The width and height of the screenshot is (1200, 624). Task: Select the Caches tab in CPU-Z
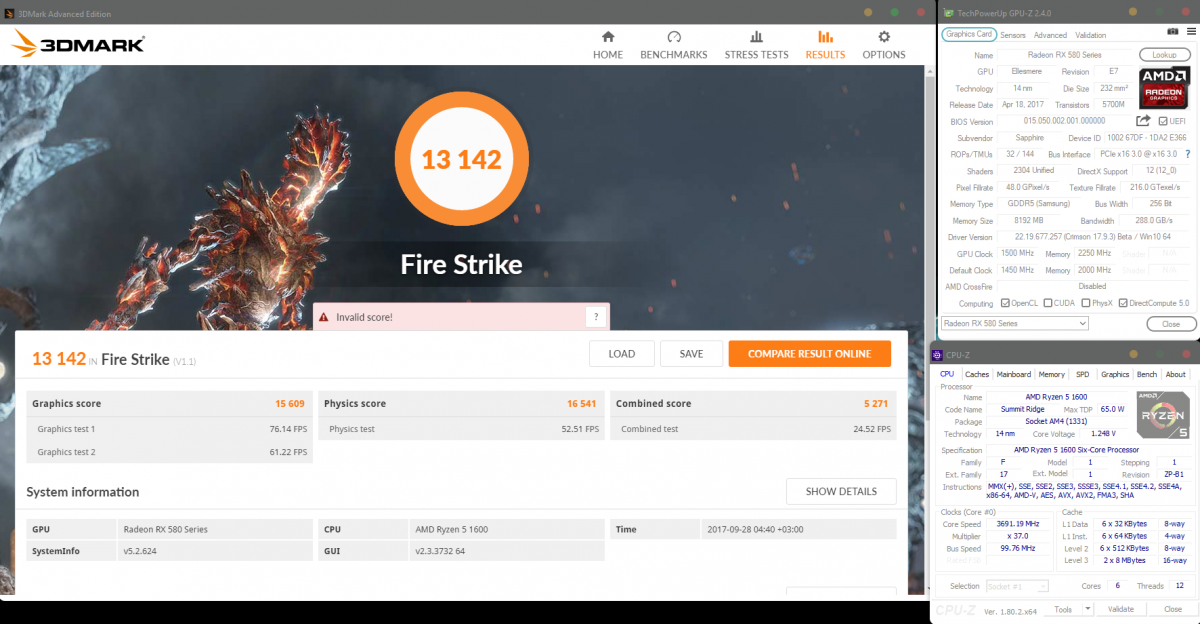[x=977, y=374]
